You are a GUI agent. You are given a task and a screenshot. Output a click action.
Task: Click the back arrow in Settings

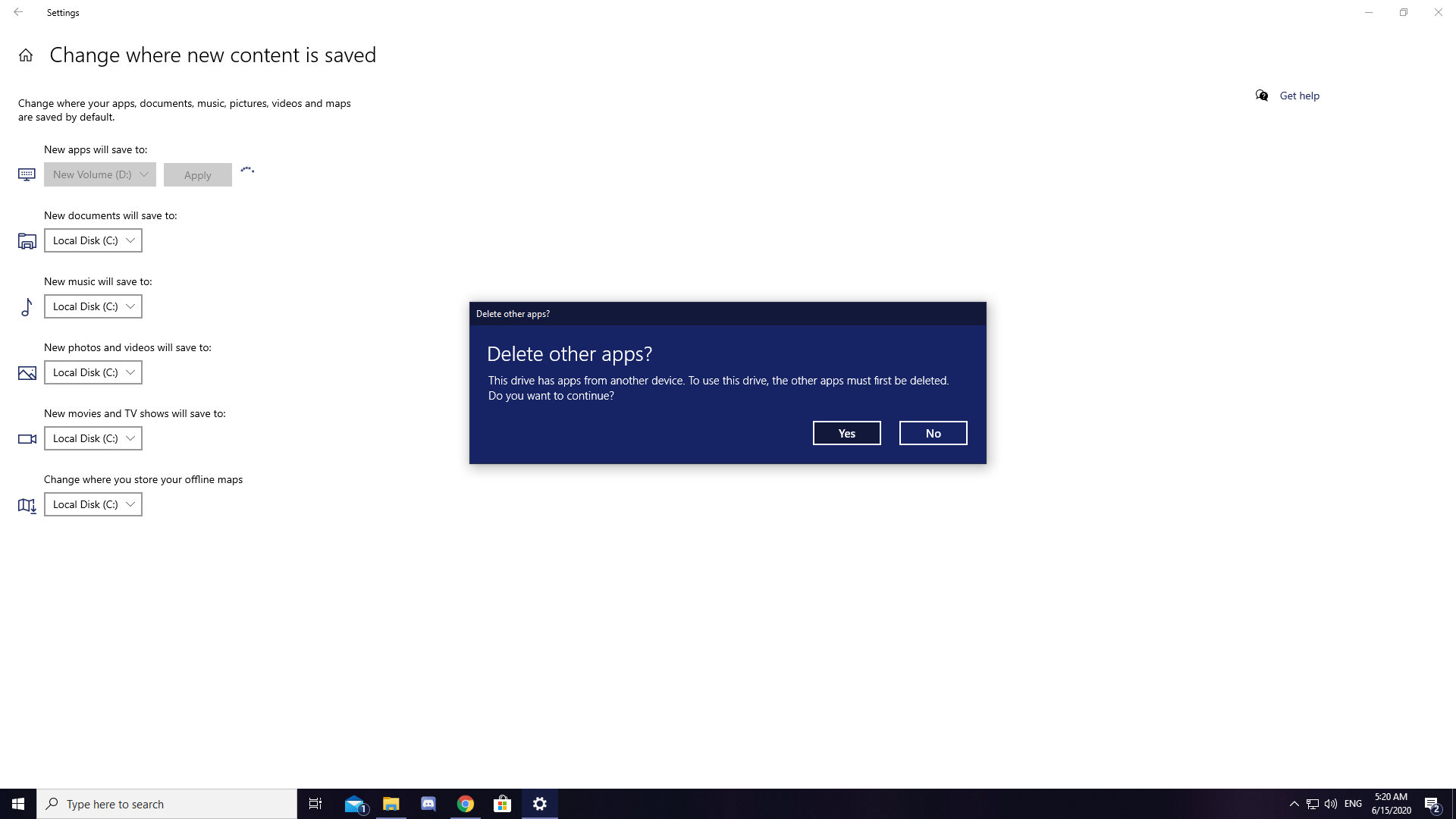[x=18, y=12]
